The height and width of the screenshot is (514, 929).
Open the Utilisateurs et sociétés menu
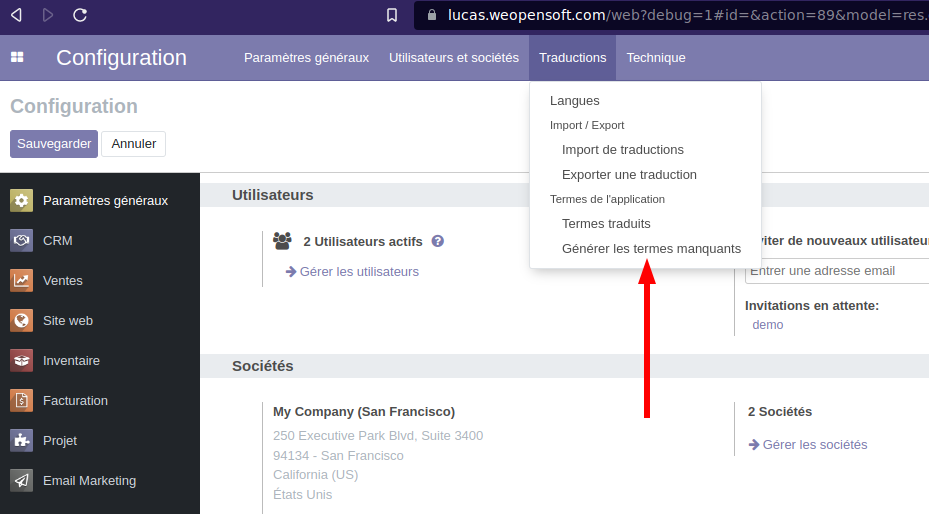[454, 58]
